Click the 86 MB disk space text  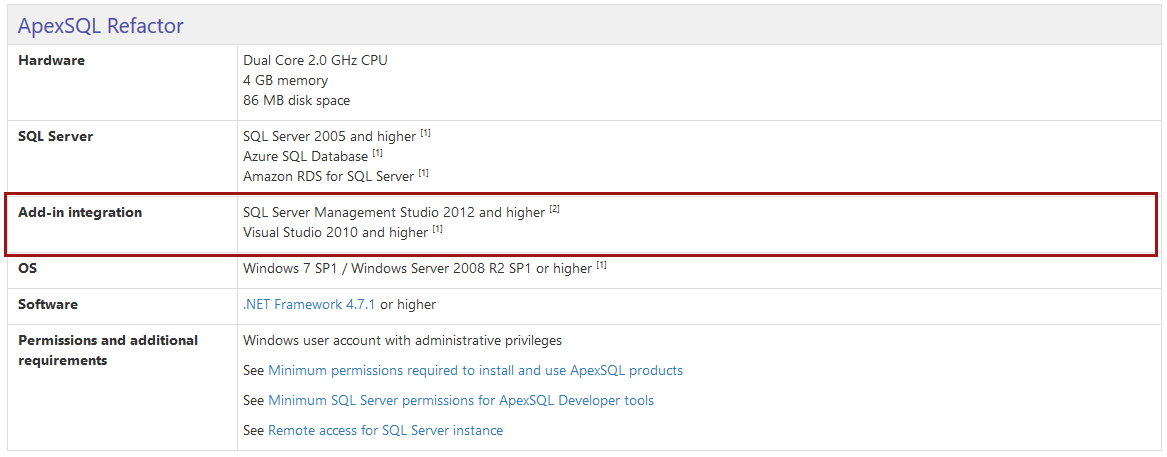click(296, 100)
